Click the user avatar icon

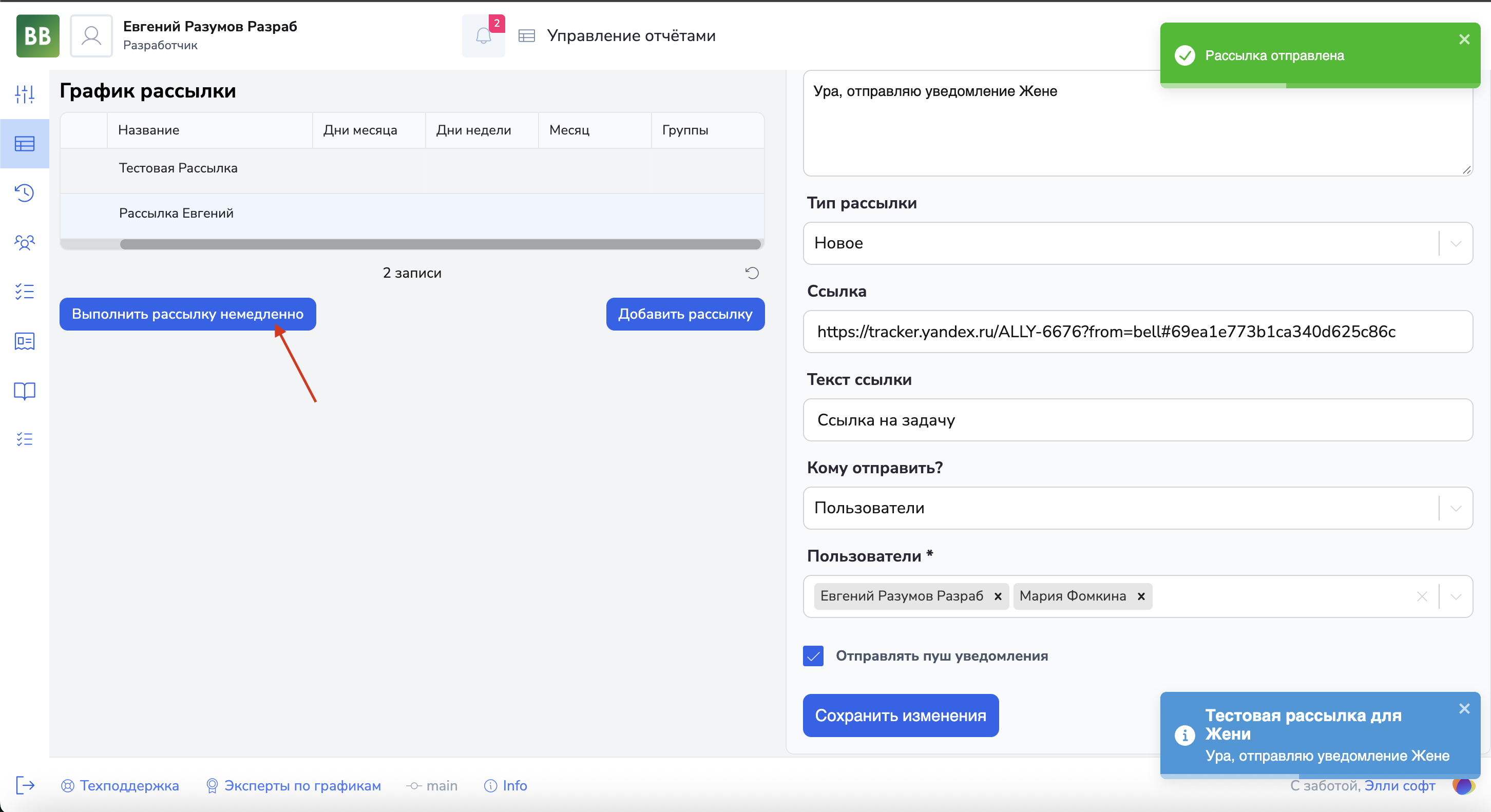point(91,36)
